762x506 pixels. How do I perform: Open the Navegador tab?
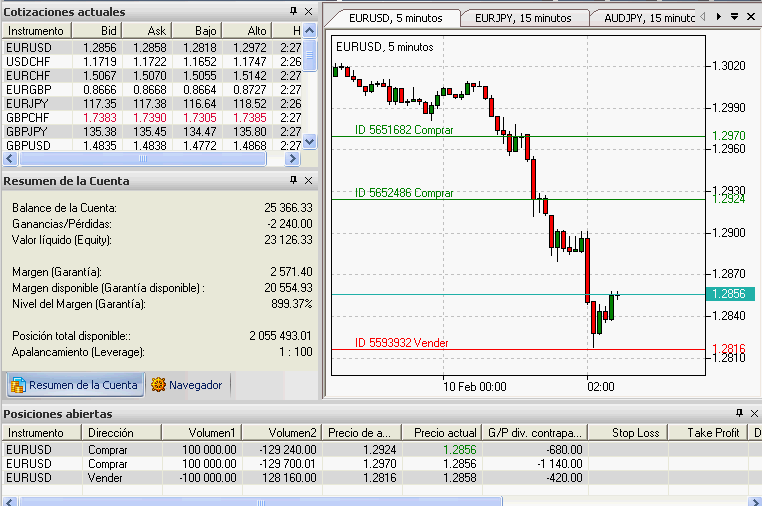[x=187, y=385]
